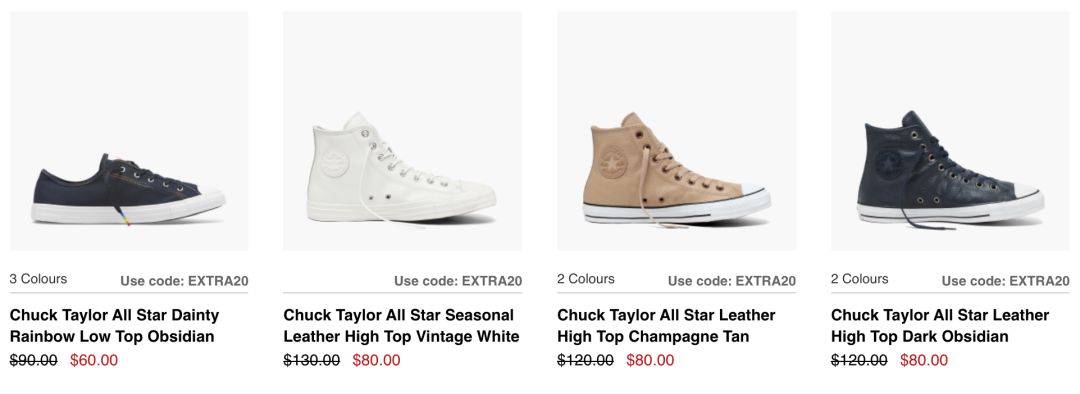Open the Dark Obsidian leather high top image
This screenshot has height=394, width=1080.
point(951,131)
